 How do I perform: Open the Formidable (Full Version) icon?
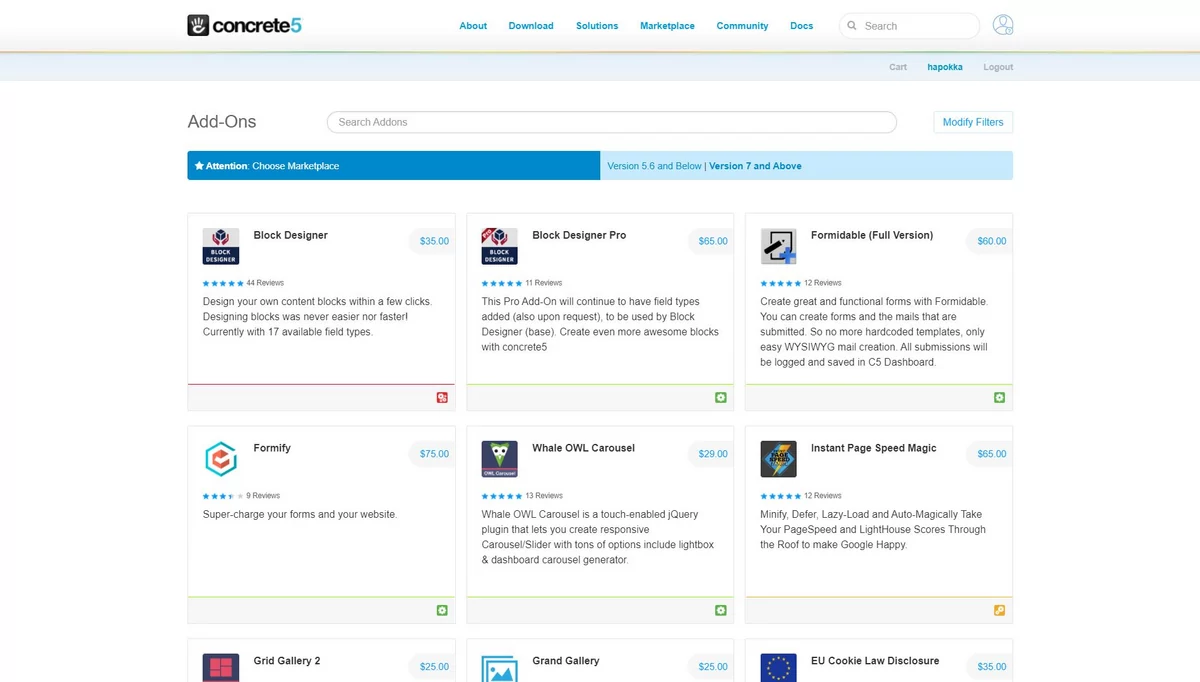[778, 246]
